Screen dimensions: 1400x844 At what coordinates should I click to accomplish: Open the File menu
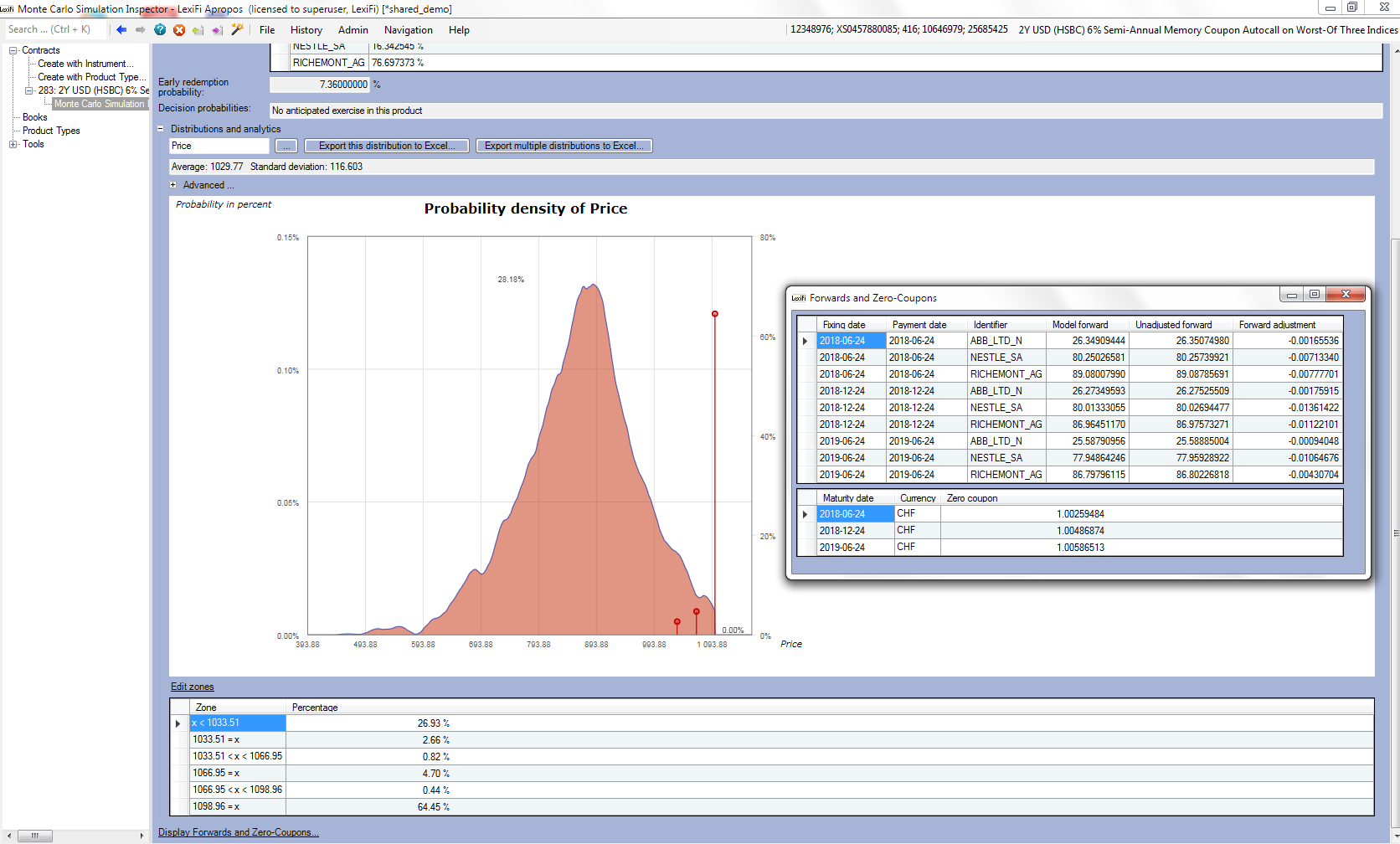click(x=267, y=29)
